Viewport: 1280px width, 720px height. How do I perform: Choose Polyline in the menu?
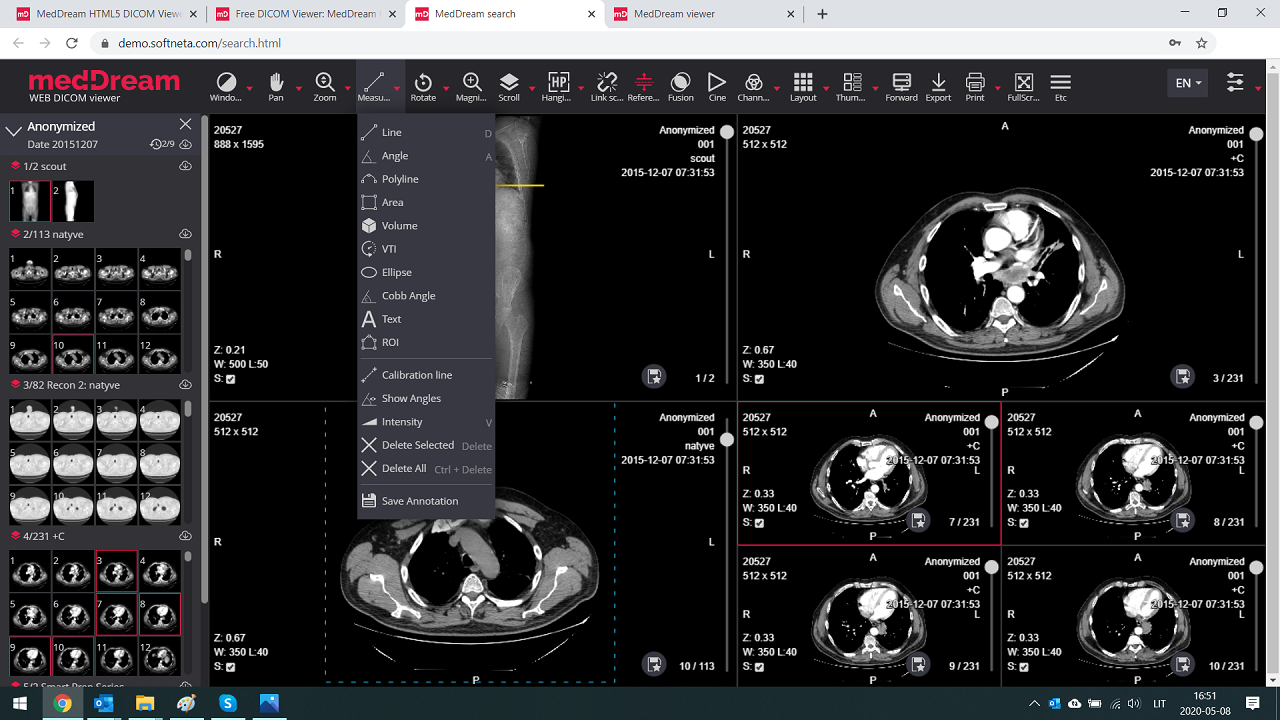pyautogui.click(x=426, y=179)
